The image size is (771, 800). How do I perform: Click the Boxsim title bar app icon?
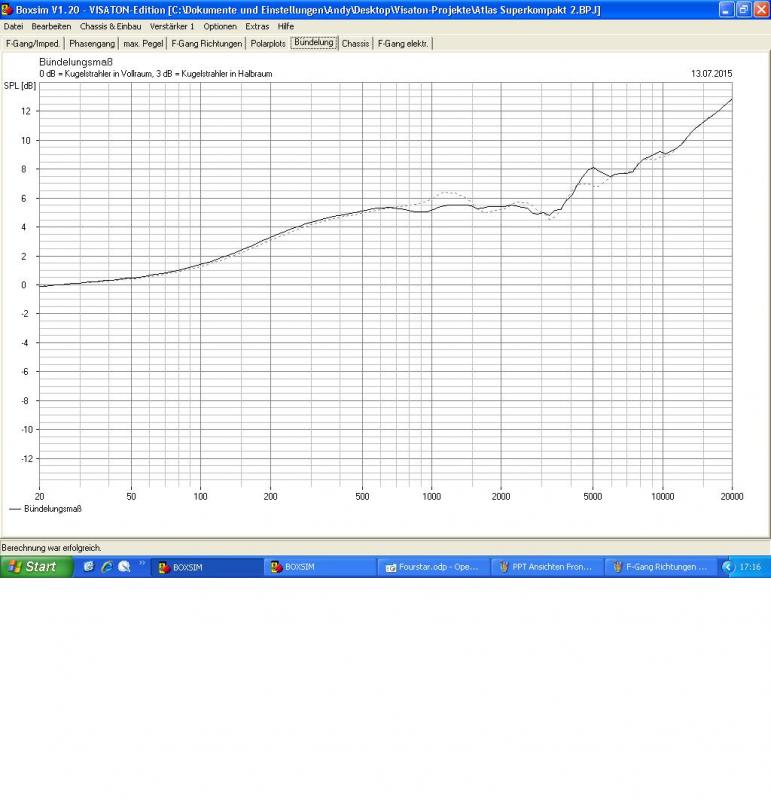point(7,9)
